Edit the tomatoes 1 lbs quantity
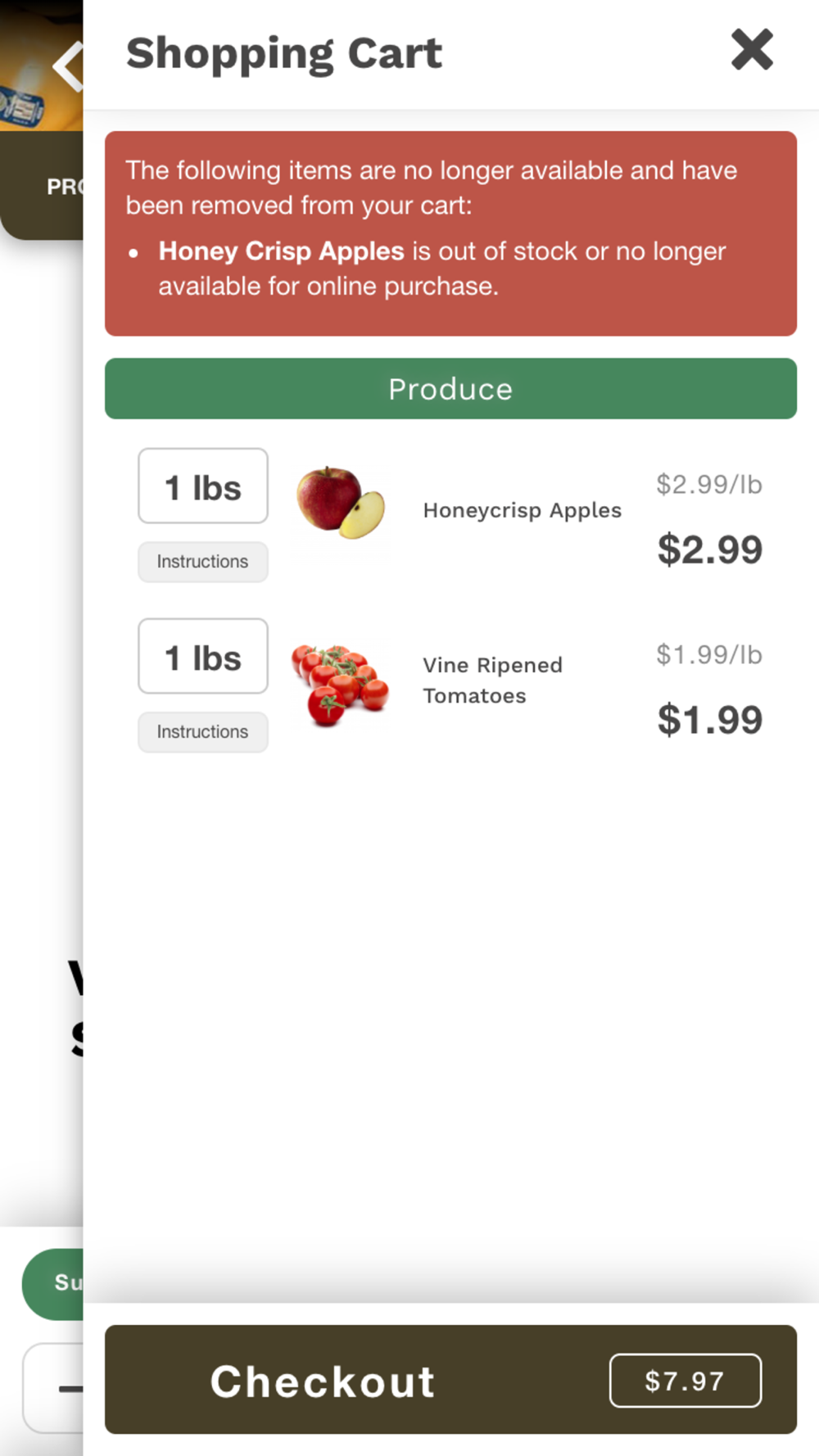Screen dimensions: 819x1456 click(202, 657)
